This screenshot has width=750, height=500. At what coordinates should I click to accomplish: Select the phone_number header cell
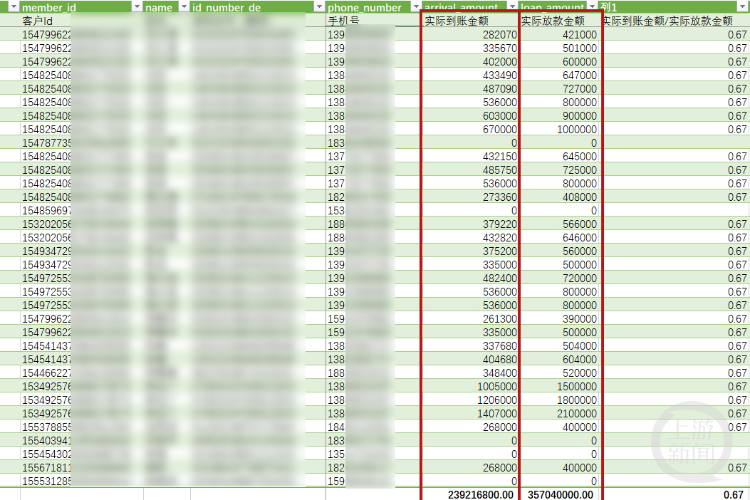point(374,7)
